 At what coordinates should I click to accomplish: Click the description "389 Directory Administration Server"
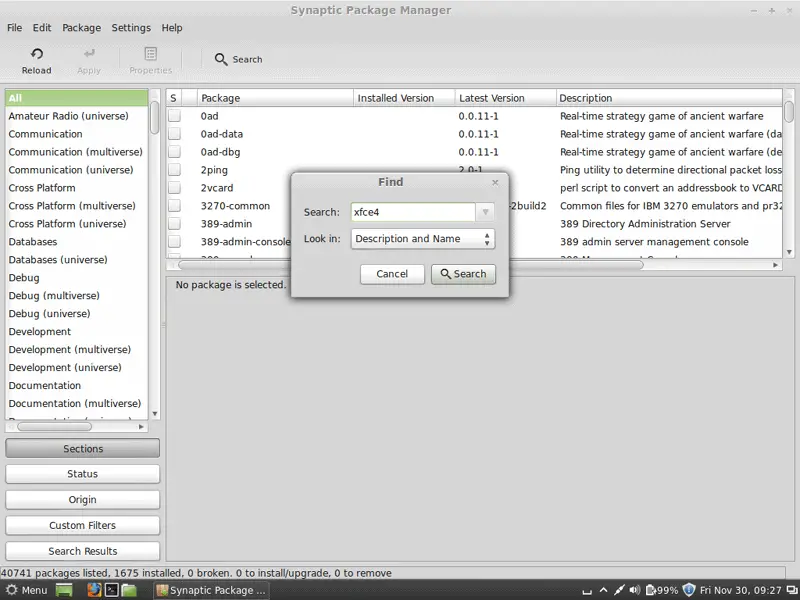pos(645,223)
